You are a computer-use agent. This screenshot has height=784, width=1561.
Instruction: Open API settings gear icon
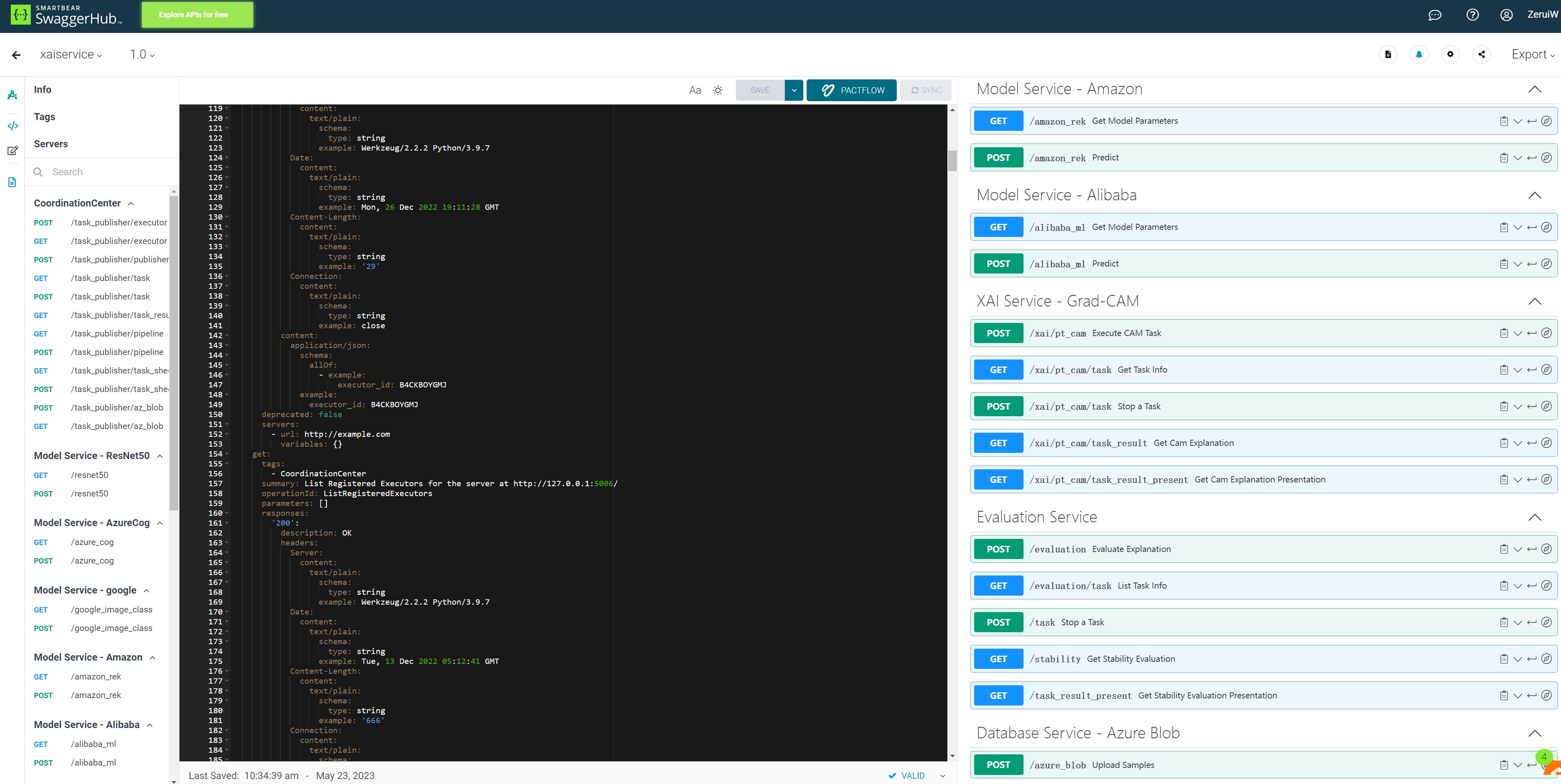tap(1450, 55)
